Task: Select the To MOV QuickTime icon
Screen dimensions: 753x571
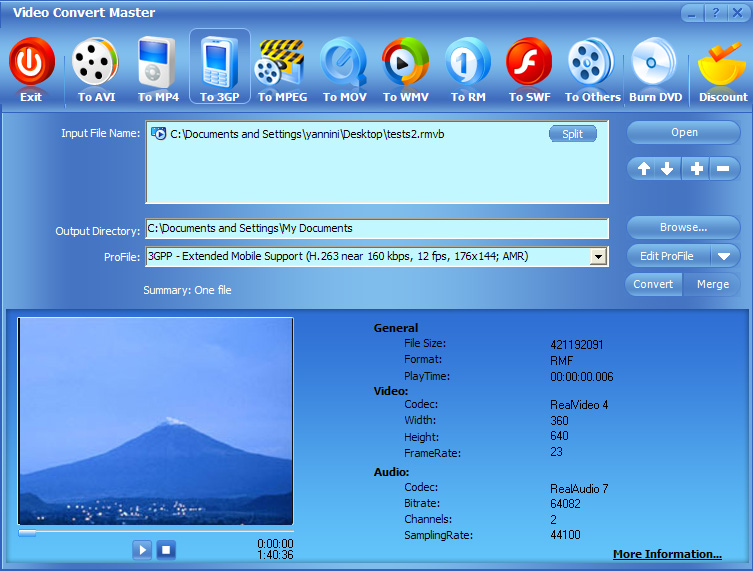Action: 343,62
